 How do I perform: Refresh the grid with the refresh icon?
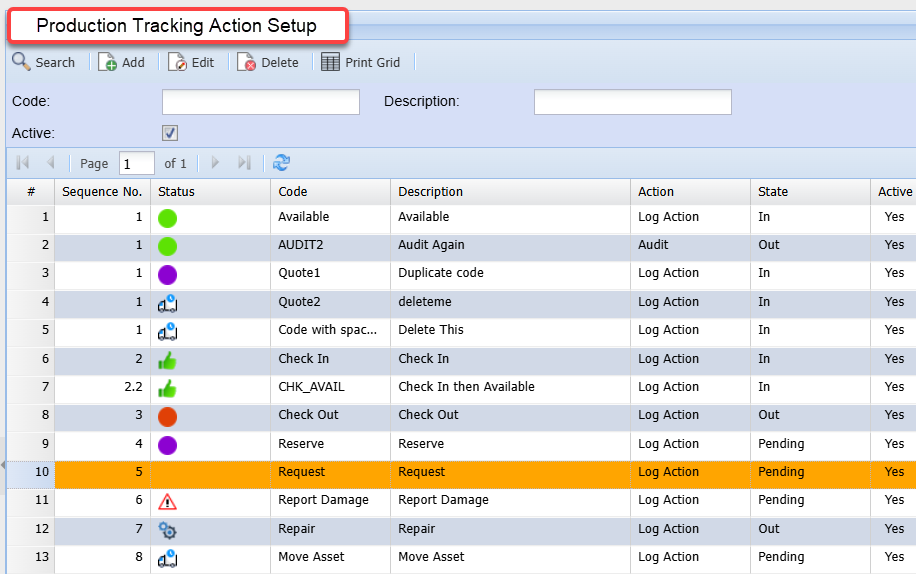click(282, 163)
